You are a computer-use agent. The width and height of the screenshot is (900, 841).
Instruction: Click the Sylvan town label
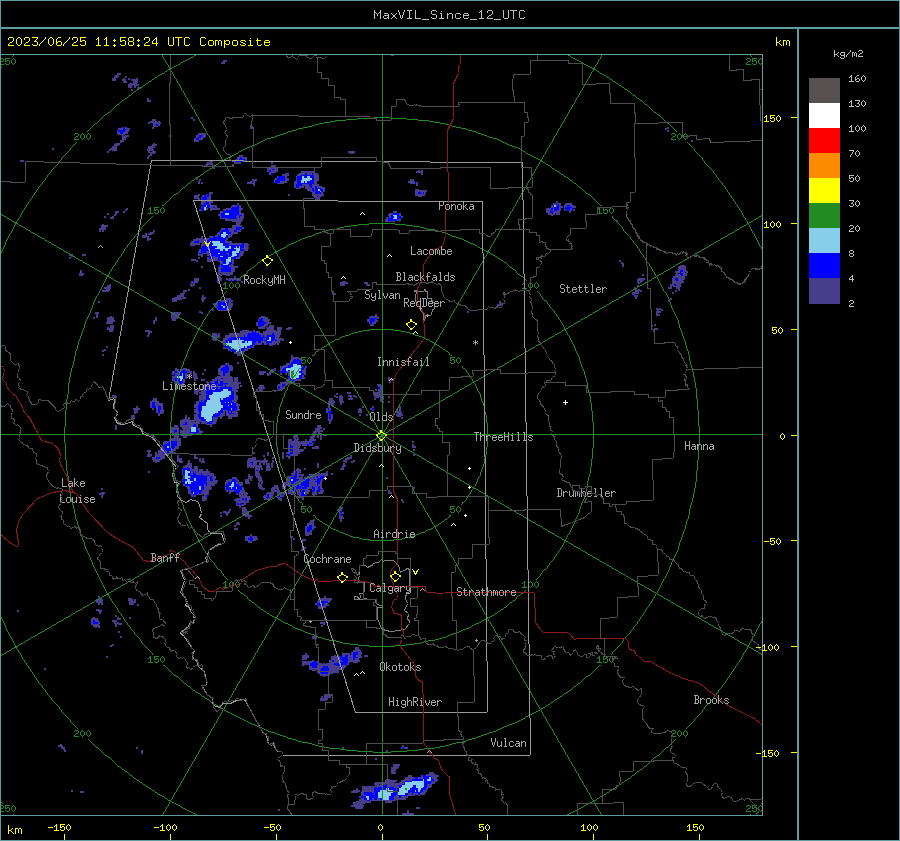(x=382, y=295)
